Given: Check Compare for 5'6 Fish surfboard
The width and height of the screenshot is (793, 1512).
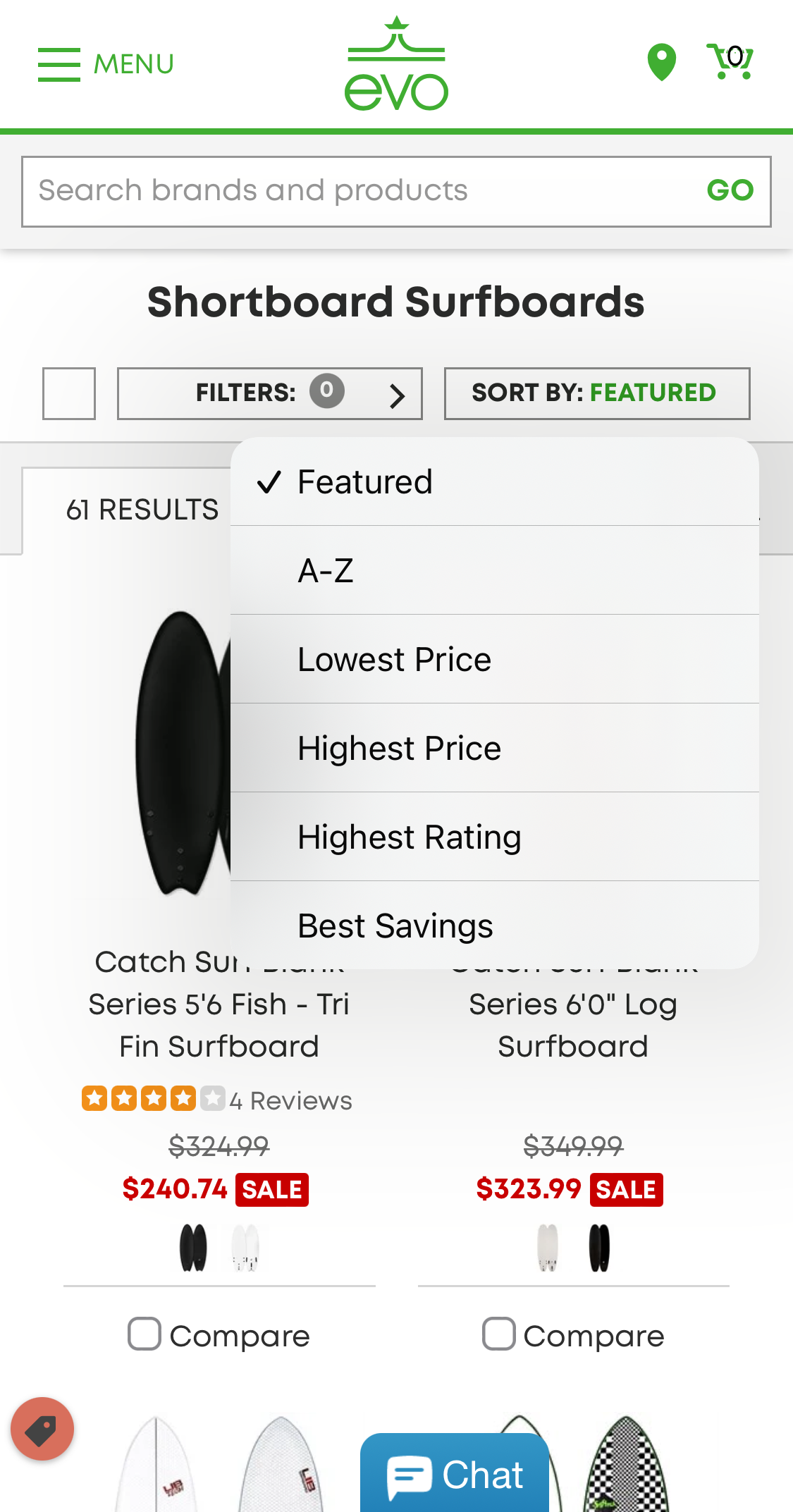Looking at the screenshot, I should click(145, 1334).
